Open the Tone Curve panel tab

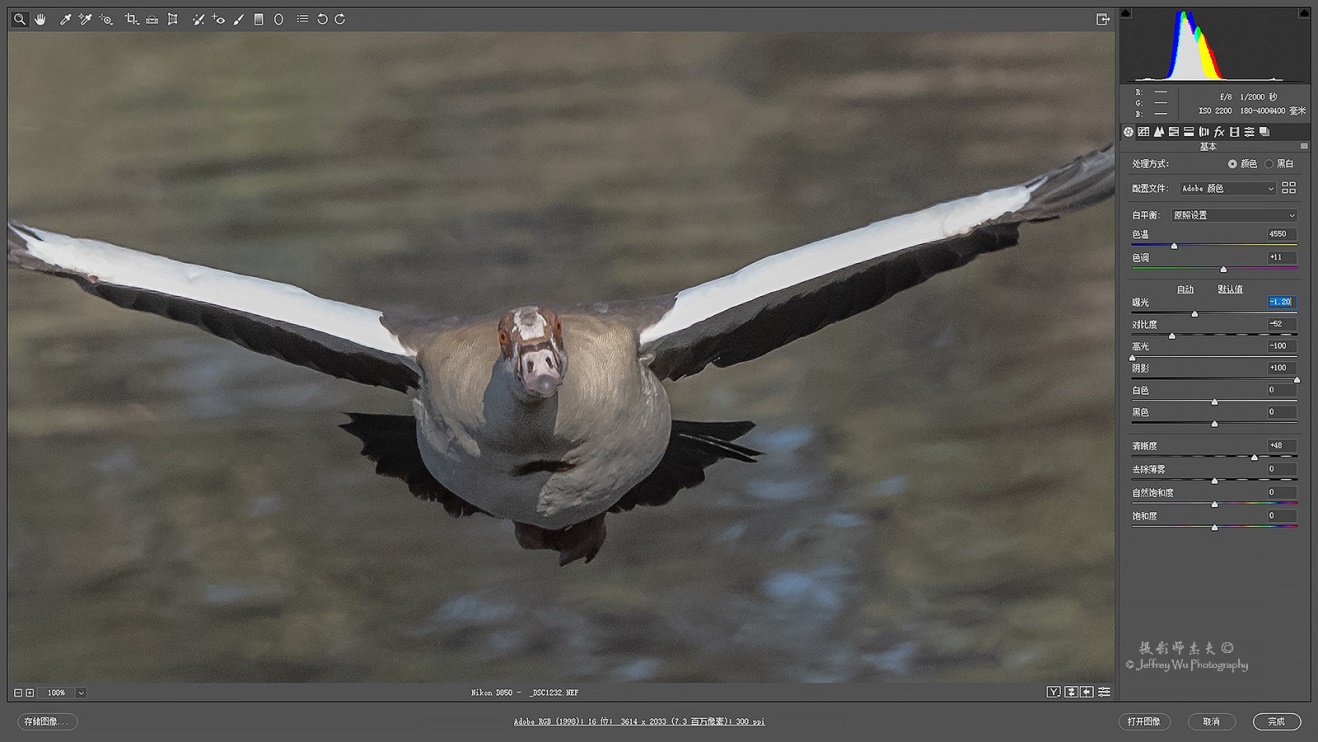point(1145,131)
